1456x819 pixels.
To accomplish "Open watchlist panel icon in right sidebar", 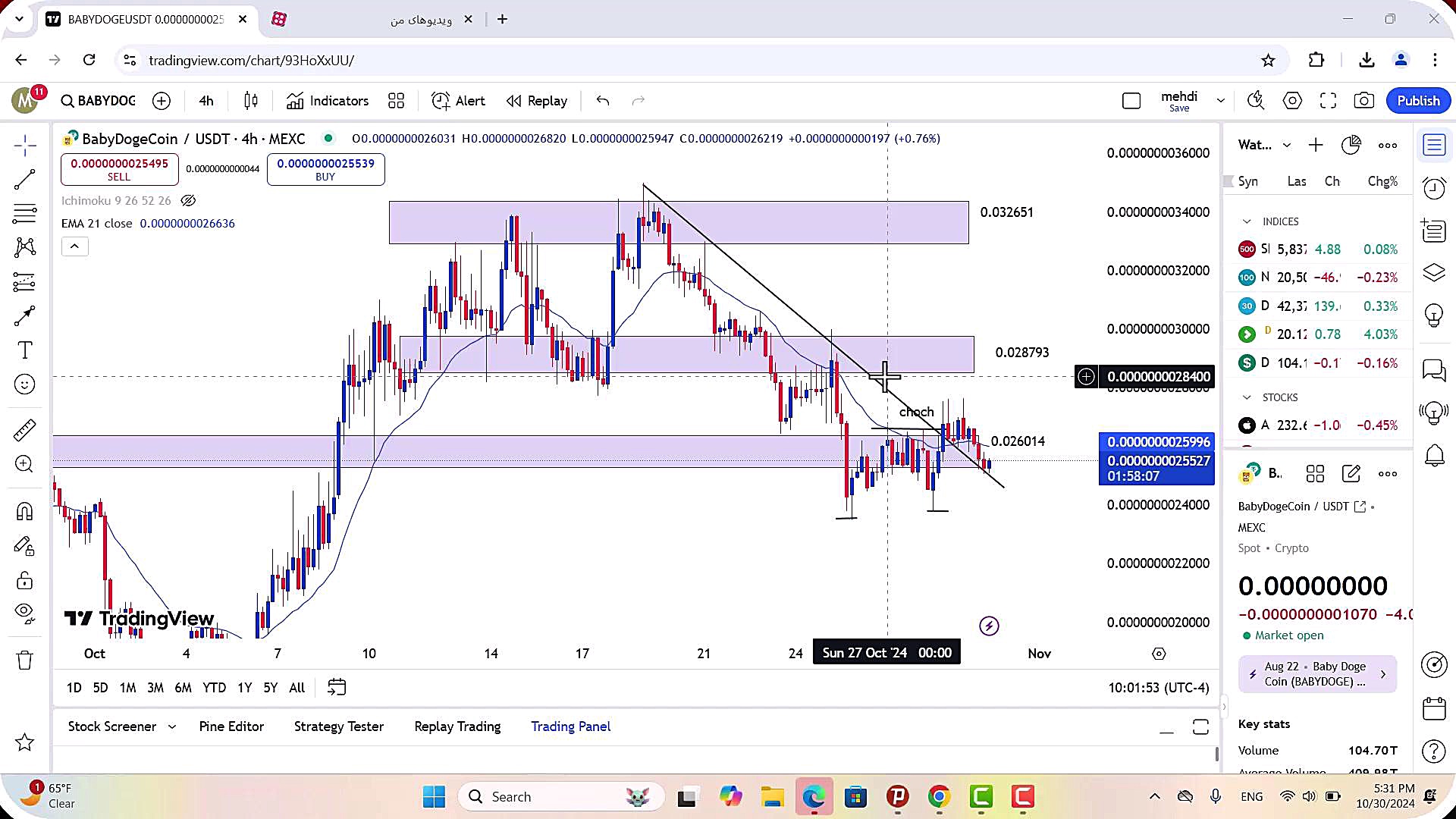I will coord(1434,145).
